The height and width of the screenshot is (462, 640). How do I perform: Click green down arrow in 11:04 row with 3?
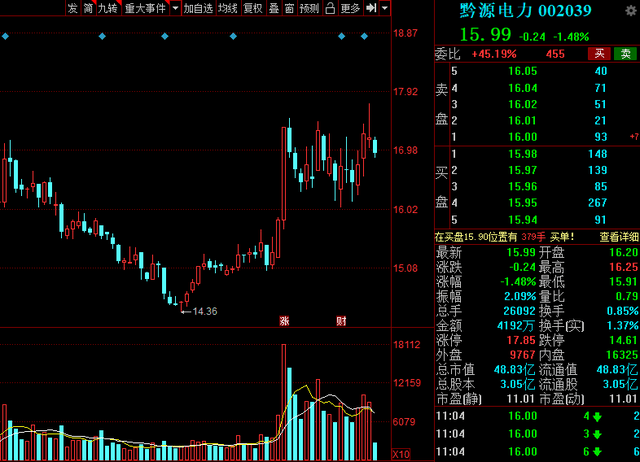tap(597, 434)
